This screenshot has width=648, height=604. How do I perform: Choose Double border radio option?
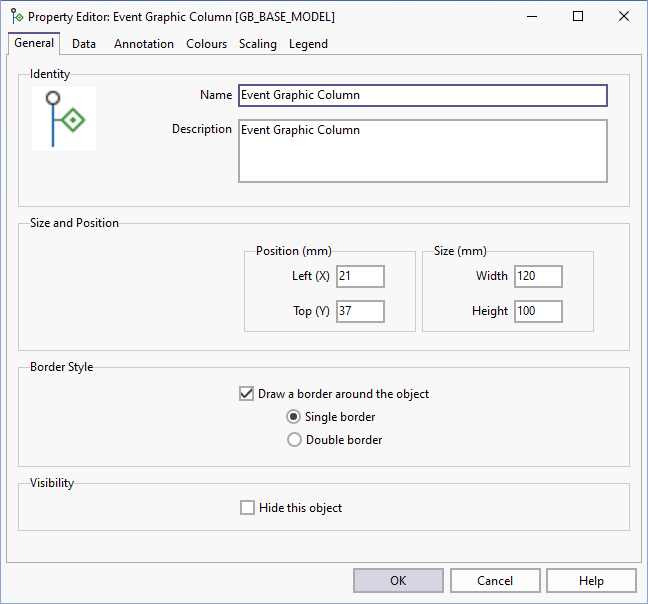294,440
